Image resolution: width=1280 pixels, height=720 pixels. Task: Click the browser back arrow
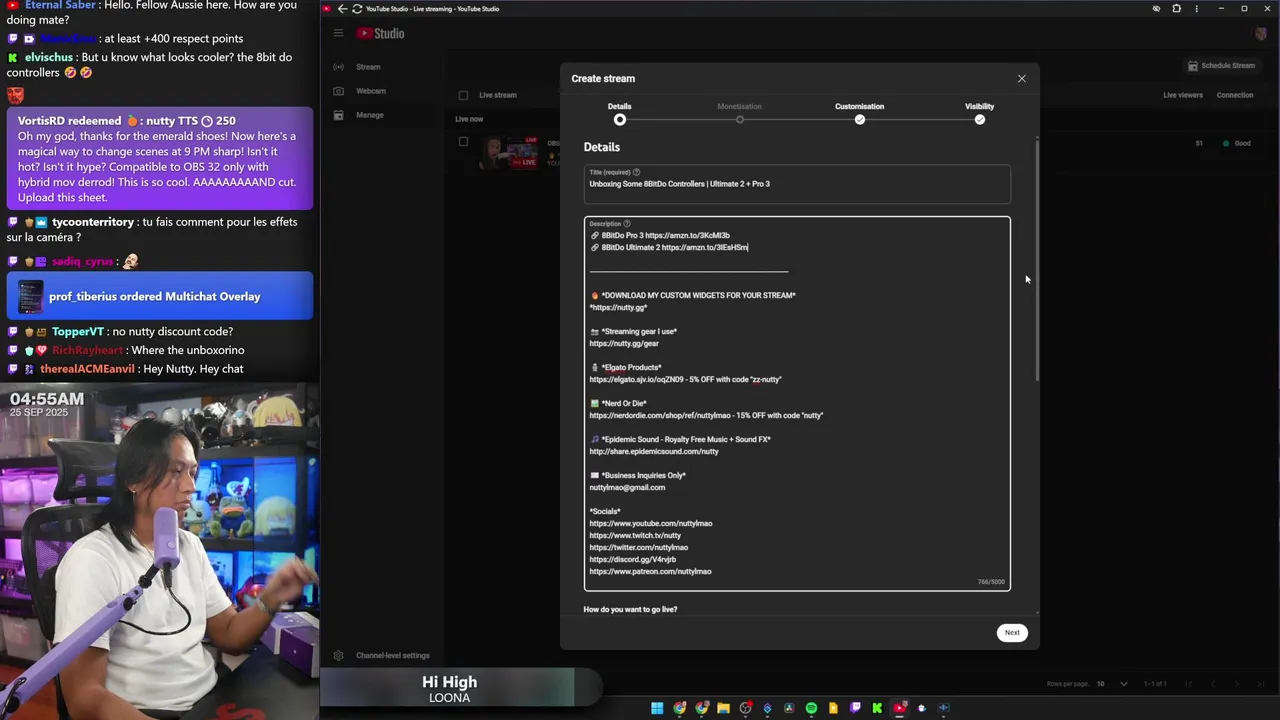(342, 9)
